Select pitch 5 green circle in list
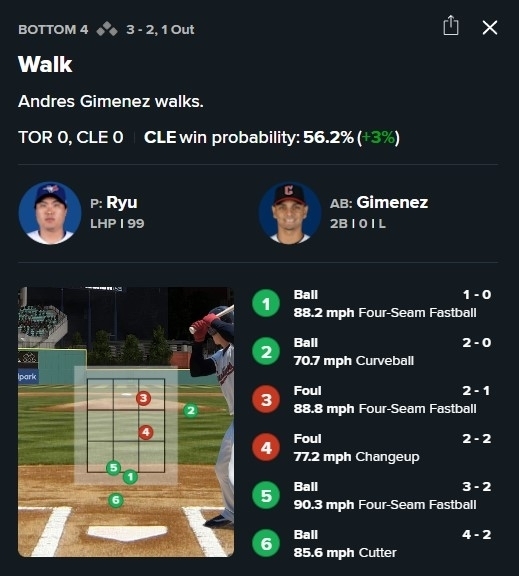The height and width of the screenshot is (576, 519). pyautogui.click(x=266, y=496)
